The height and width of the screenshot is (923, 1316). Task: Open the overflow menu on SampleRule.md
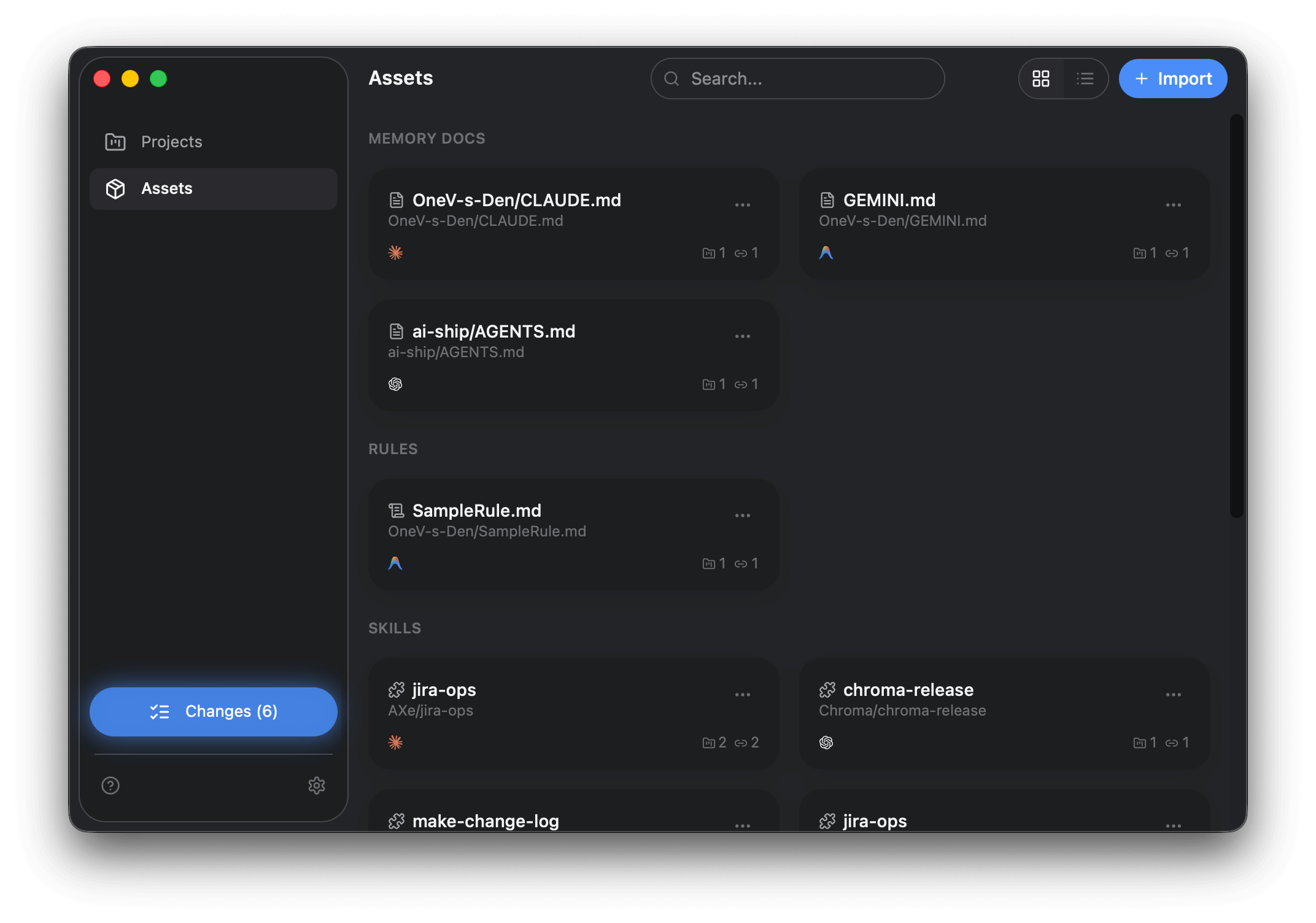click(x=743, y=516)
